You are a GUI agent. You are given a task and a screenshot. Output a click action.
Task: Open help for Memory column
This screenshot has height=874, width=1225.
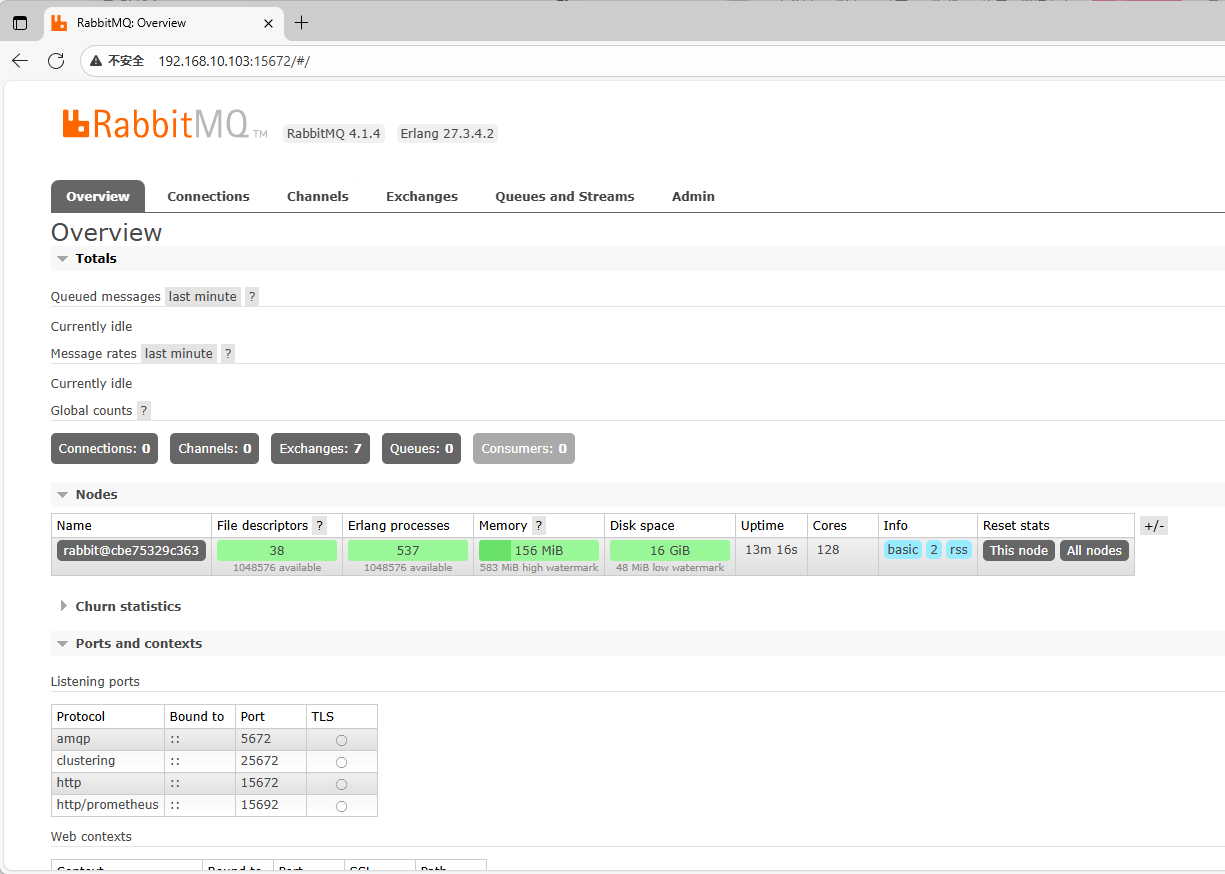[x=539, y=526]
